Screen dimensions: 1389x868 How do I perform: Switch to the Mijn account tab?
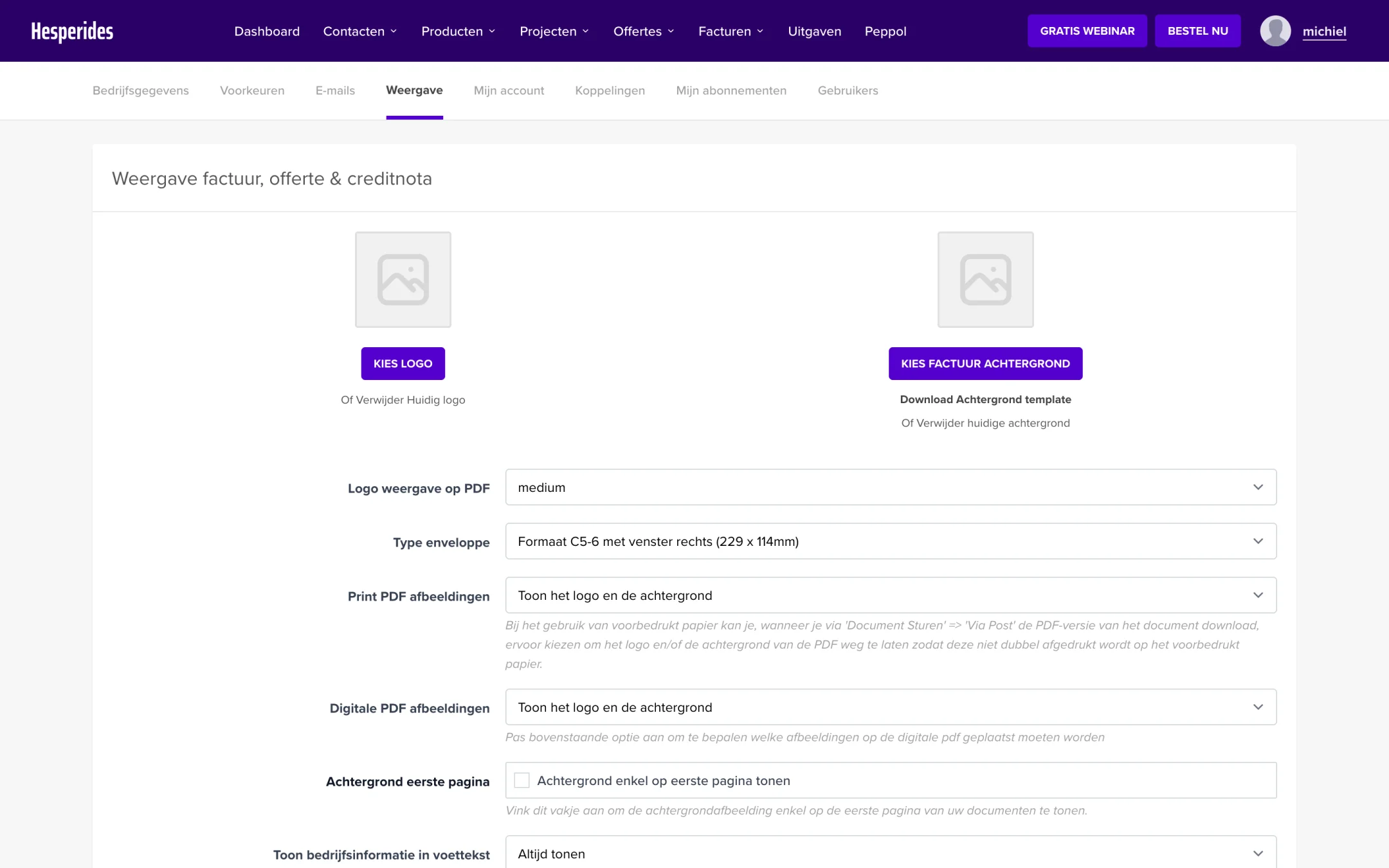click(x=509, y=91)
